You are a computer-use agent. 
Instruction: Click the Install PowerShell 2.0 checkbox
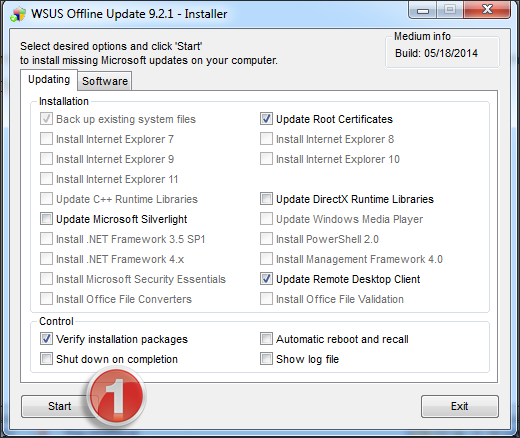tap(266, 239)
